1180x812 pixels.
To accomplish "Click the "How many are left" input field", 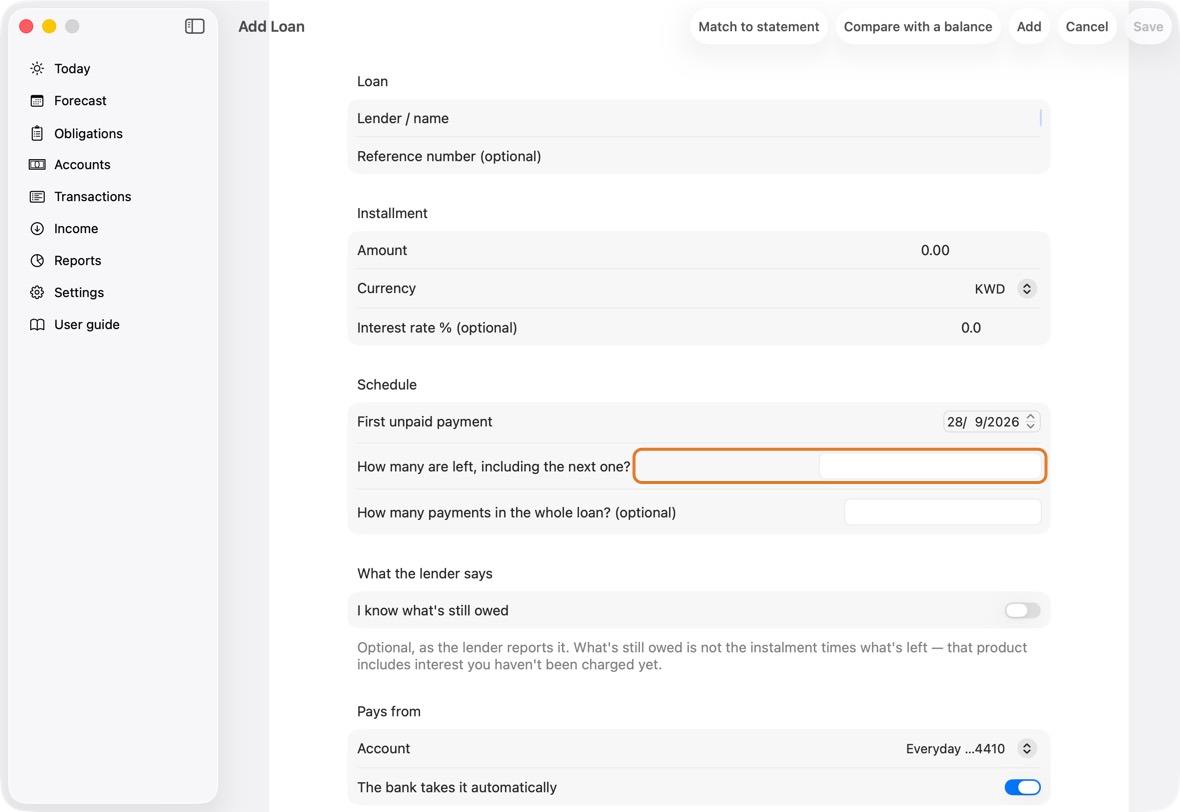I will point(929,467).
